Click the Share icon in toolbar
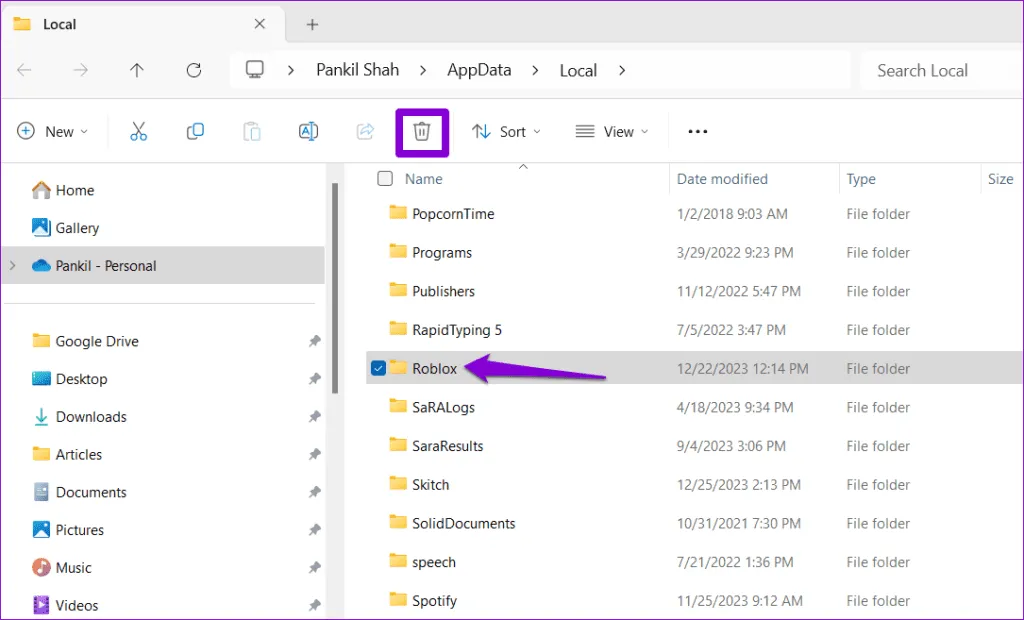 tap(365, 132)
